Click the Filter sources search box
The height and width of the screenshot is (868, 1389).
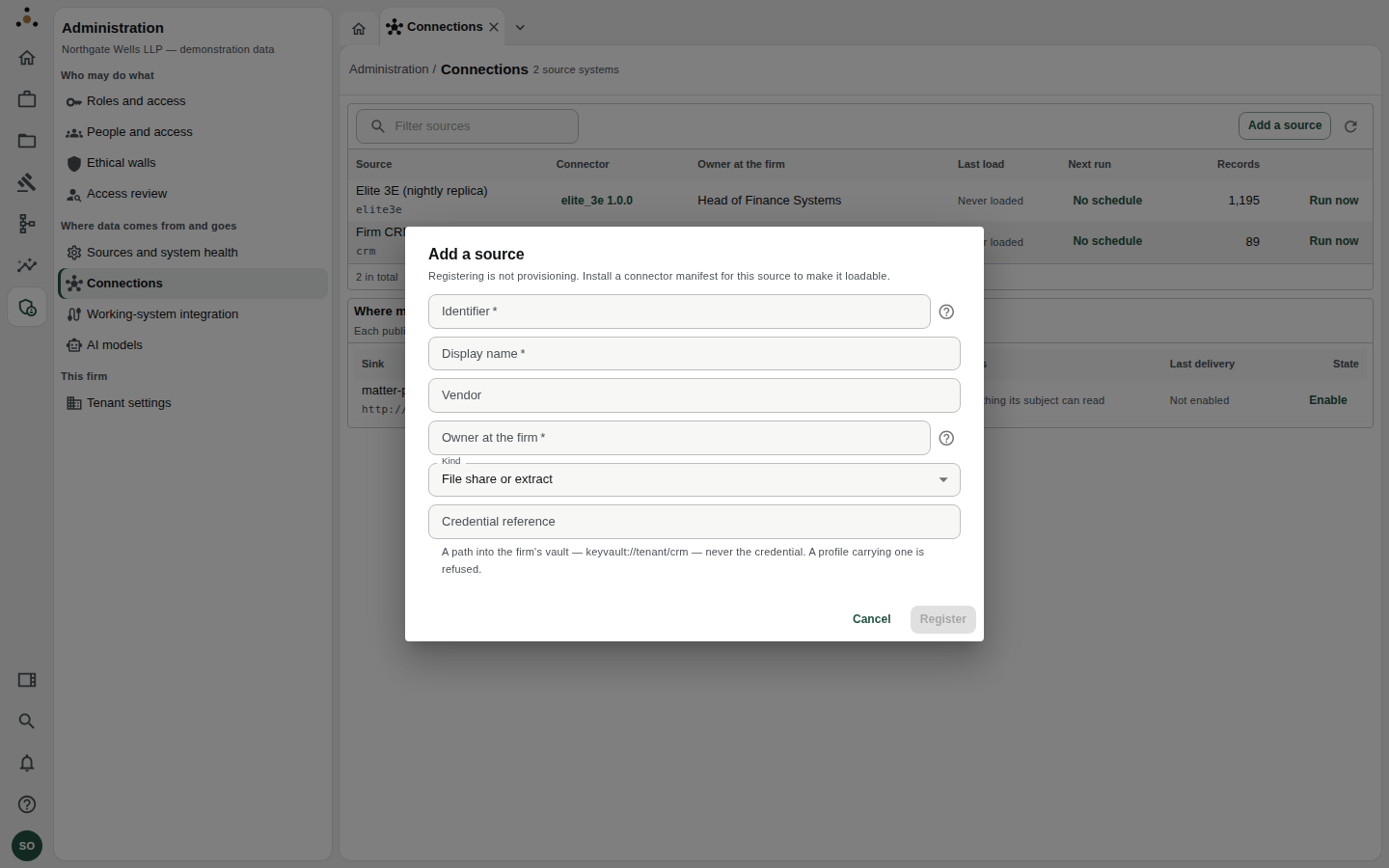coord(467,126)
